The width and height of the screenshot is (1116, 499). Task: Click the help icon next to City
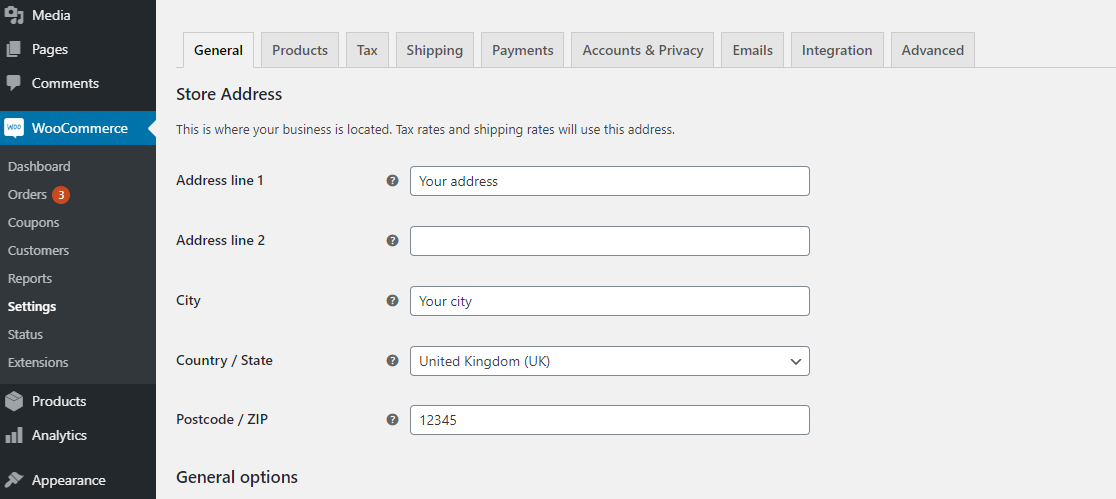click(x=392, y=300)
